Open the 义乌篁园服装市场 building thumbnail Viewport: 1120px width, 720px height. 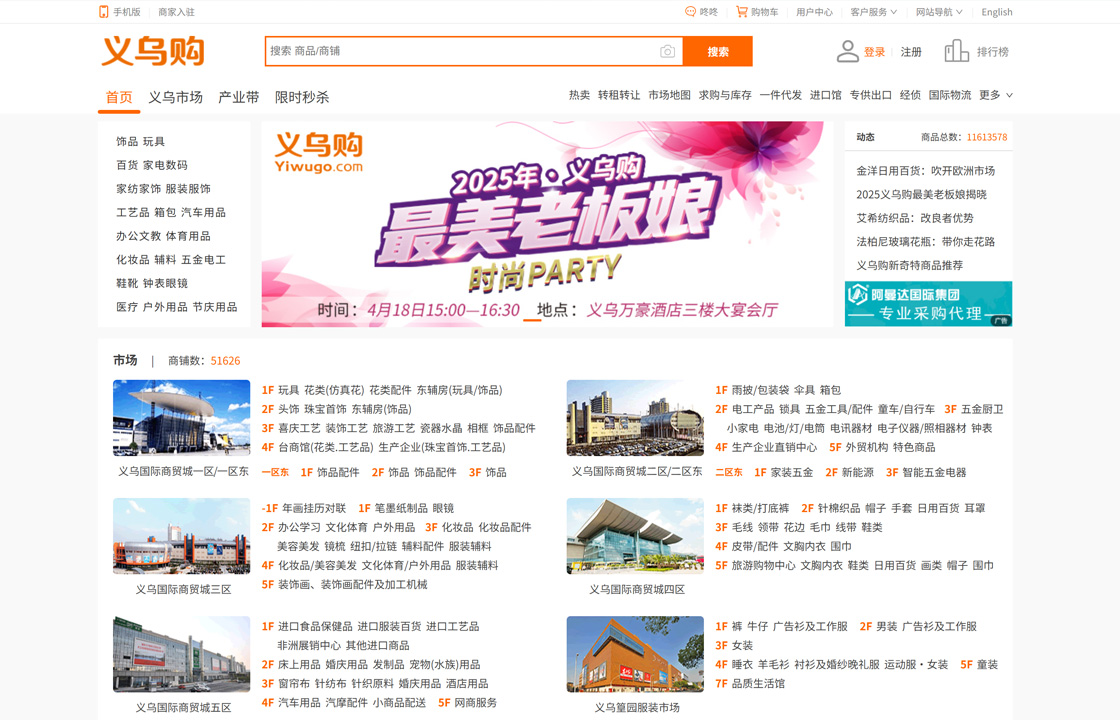point(635,654)
